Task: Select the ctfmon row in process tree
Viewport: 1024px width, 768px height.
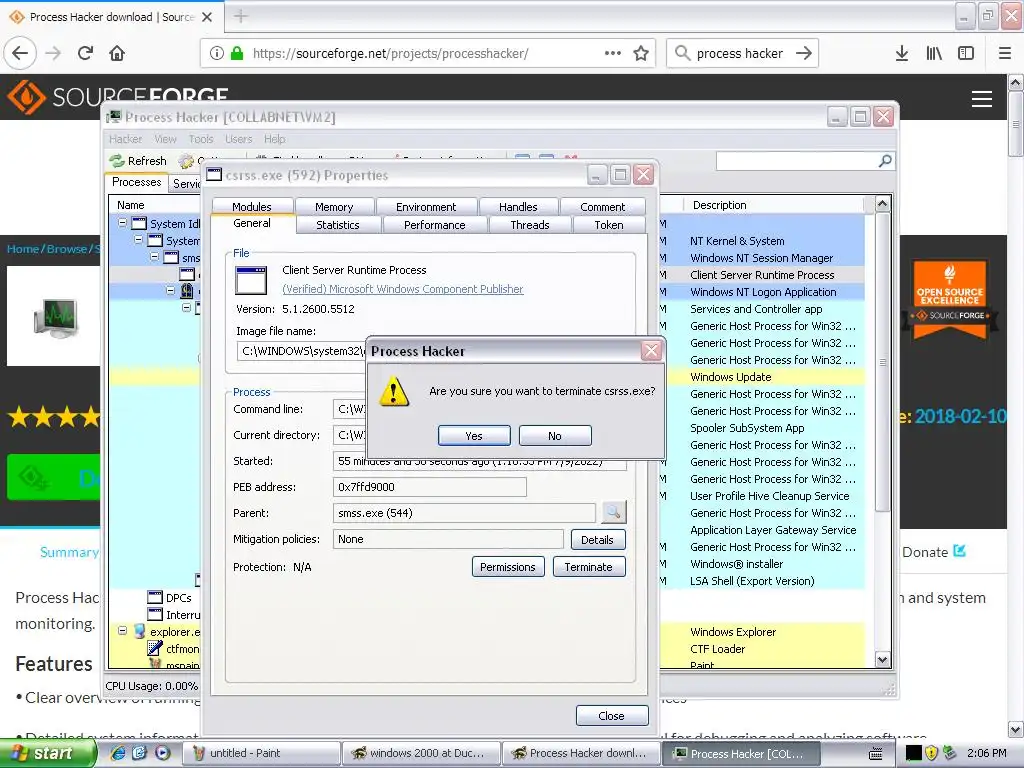Action: [x=173, y=648]
